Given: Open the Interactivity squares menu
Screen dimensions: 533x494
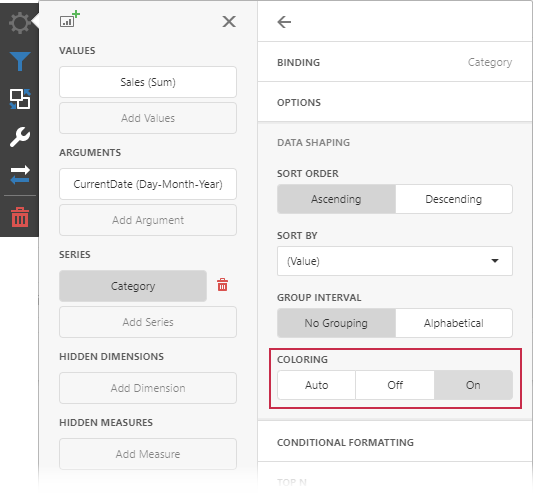Looking at the screenshot, I should click(20, 99).
